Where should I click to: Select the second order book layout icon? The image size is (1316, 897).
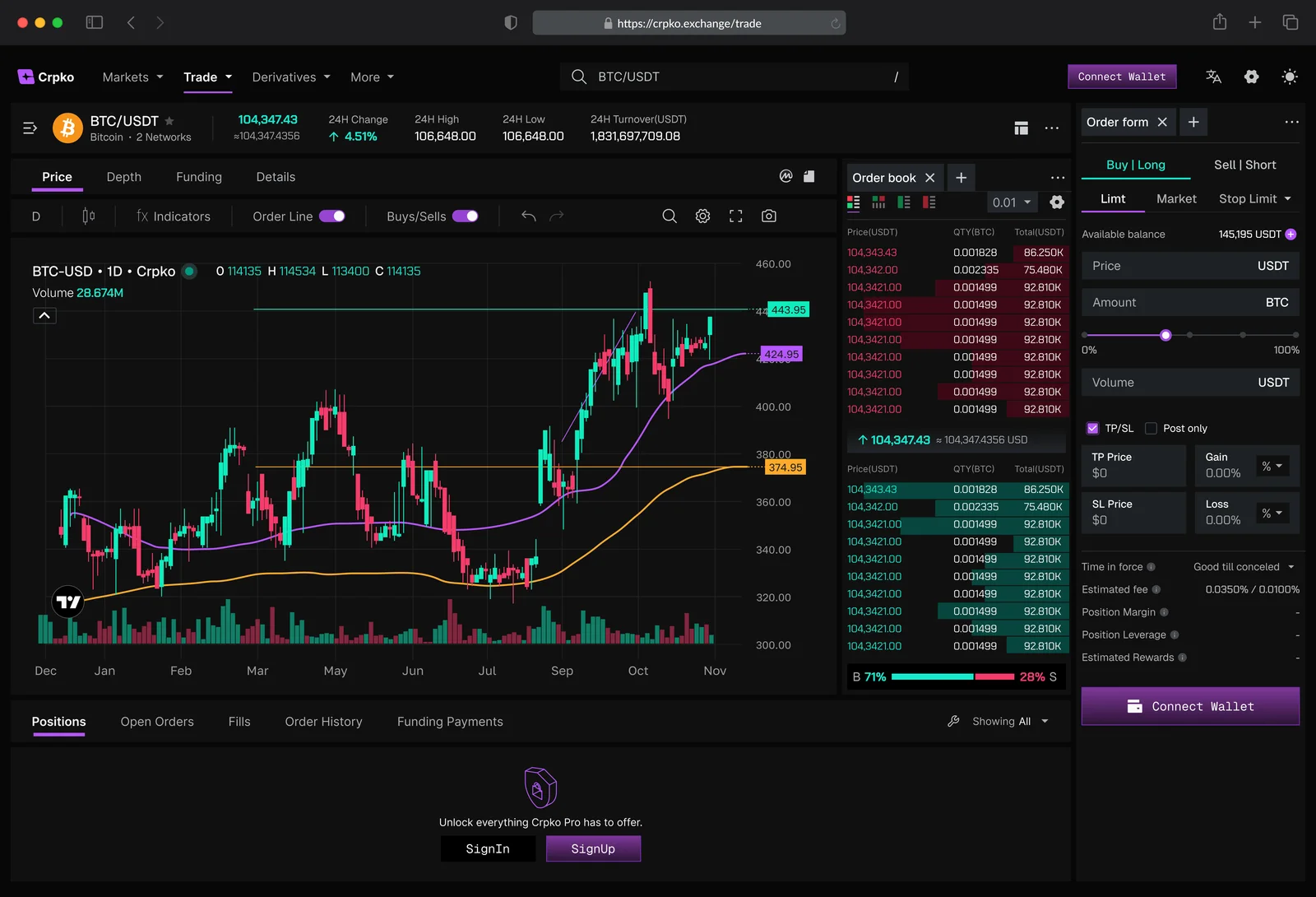tap(878, 202)
